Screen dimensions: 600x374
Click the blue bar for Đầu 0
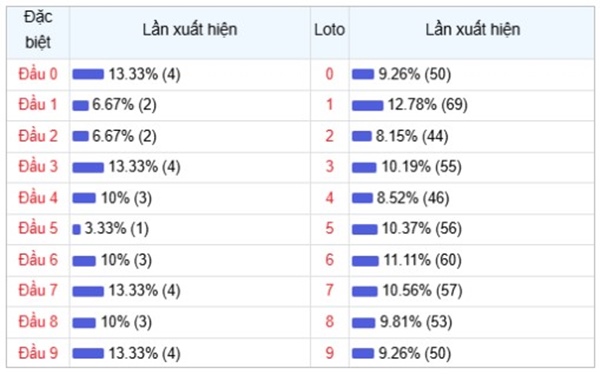click(88, 74)
